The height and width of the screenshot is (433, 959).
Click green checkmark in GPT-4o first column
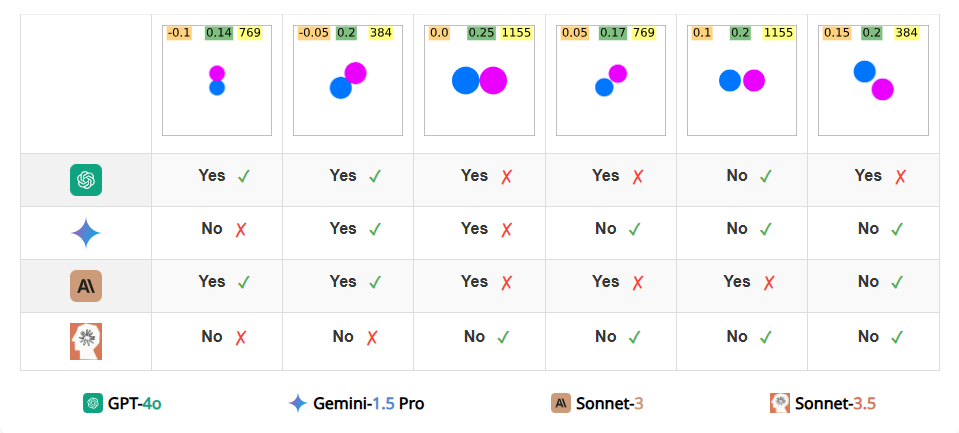[x=243, y=177]
